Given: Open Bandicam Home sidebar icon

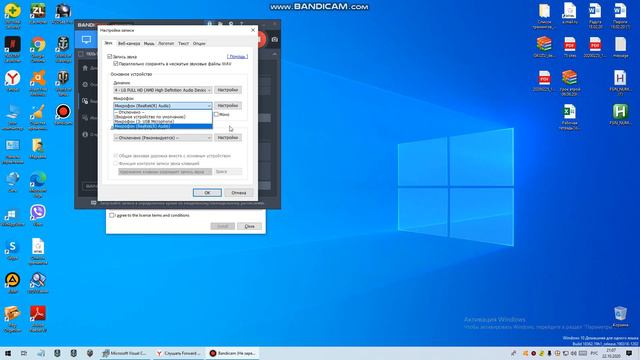Looking at the screenshot, I should 85,68.
